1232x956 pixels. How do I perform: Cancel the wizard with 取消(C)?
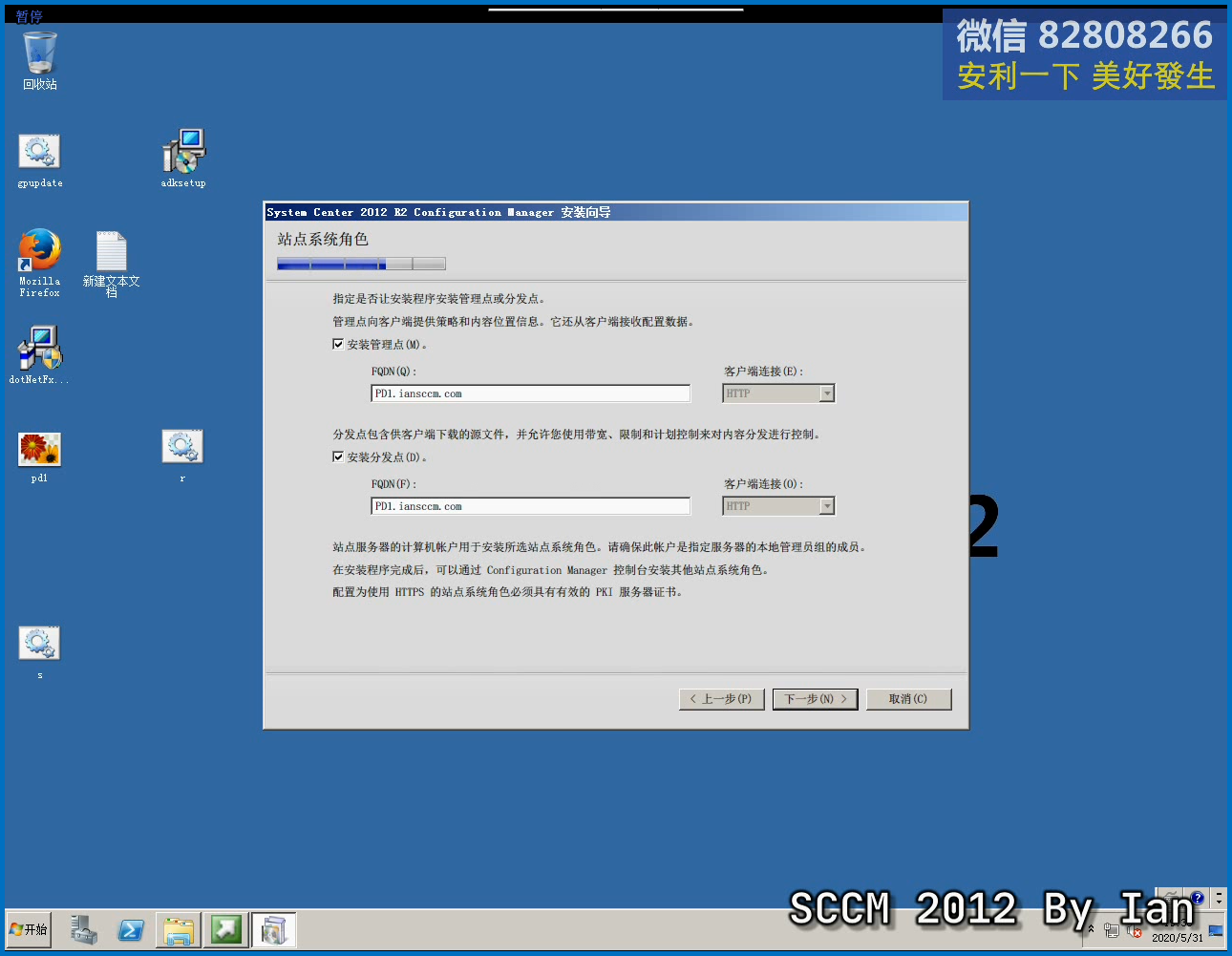click(908, 699)
